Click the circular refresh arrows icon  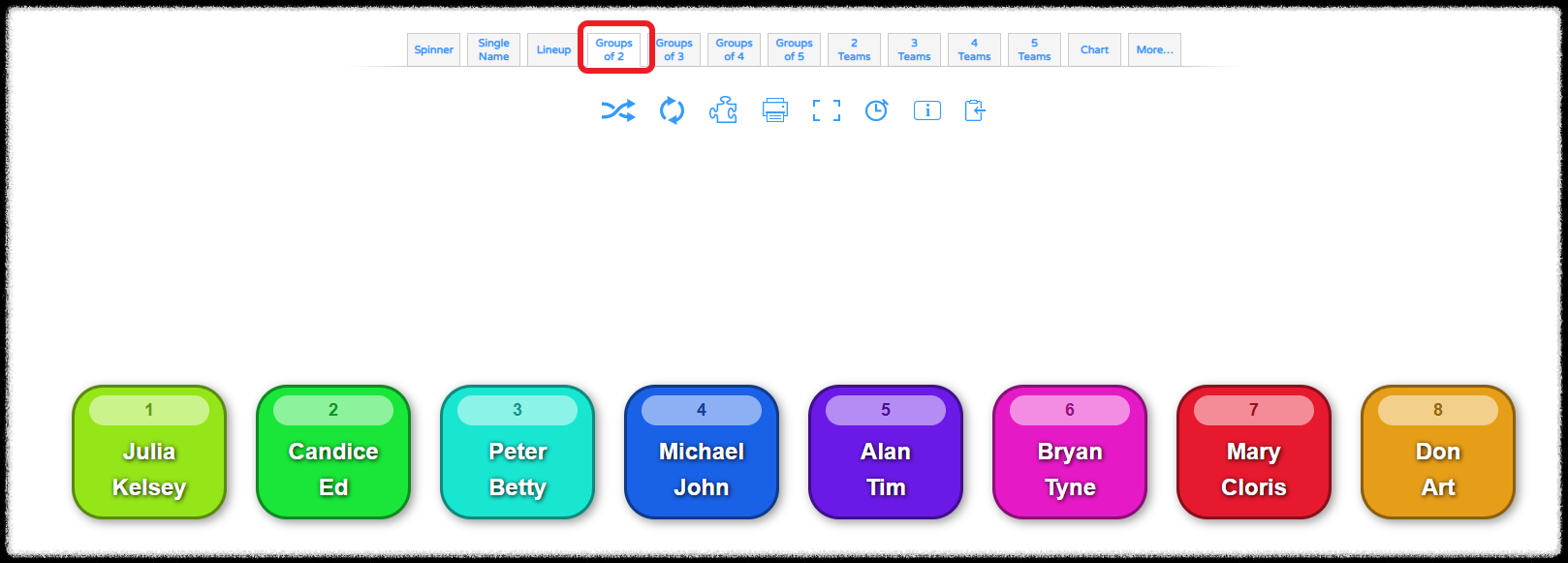(x=672, y=110)
